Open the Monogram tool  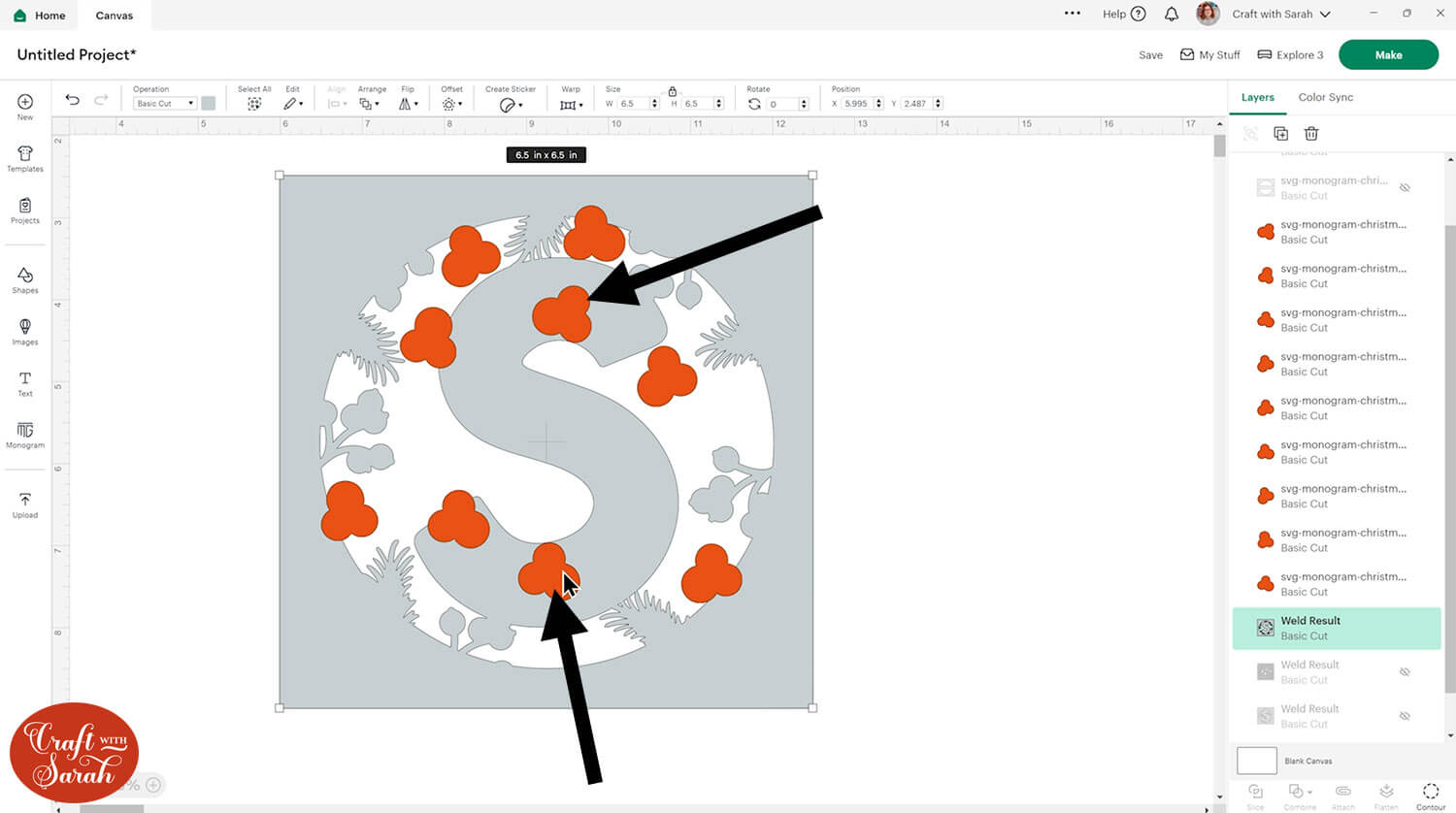click(25, 435)
